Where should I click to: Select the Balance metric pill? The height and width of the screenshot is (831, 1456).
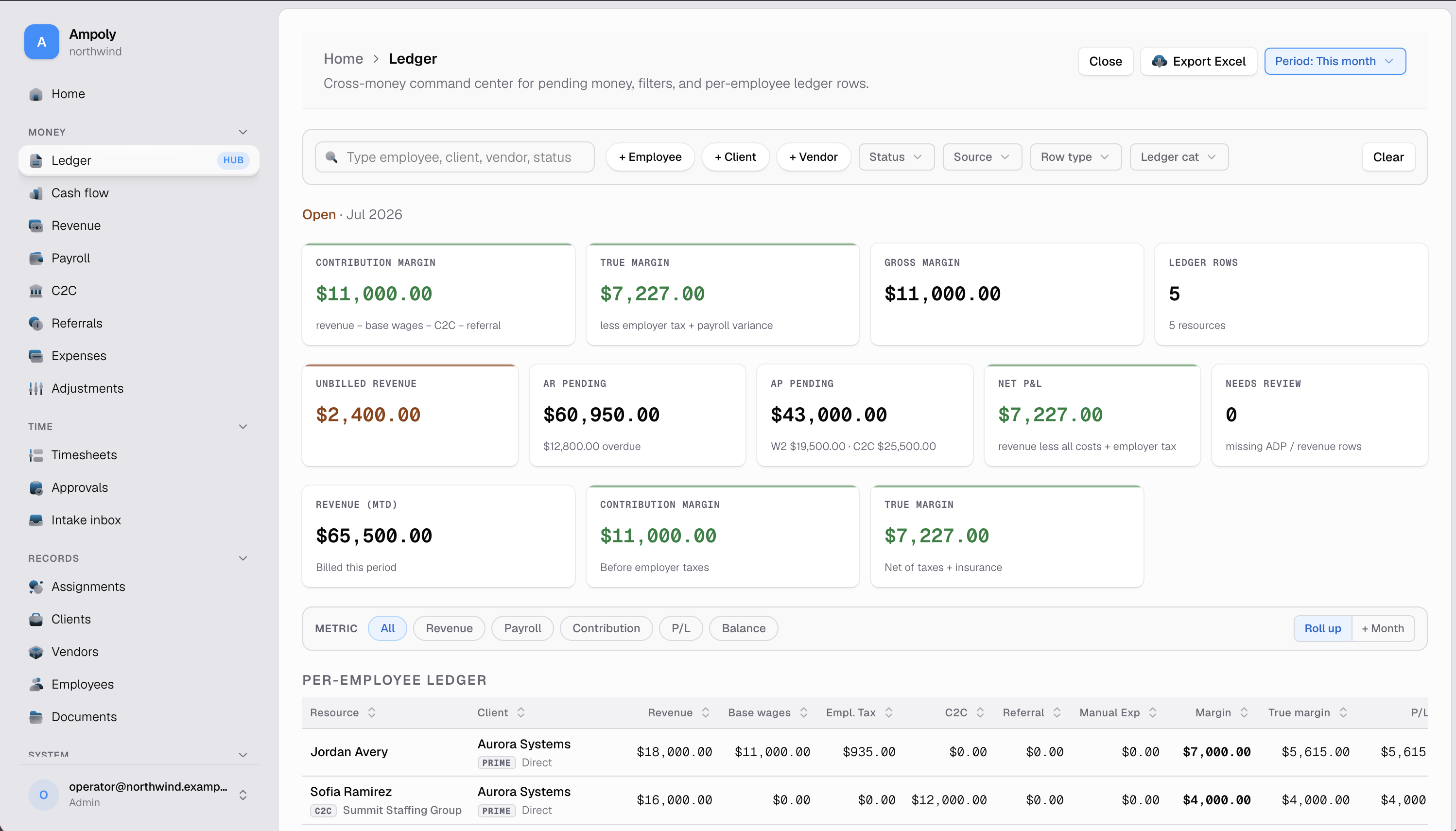point(744,628)
